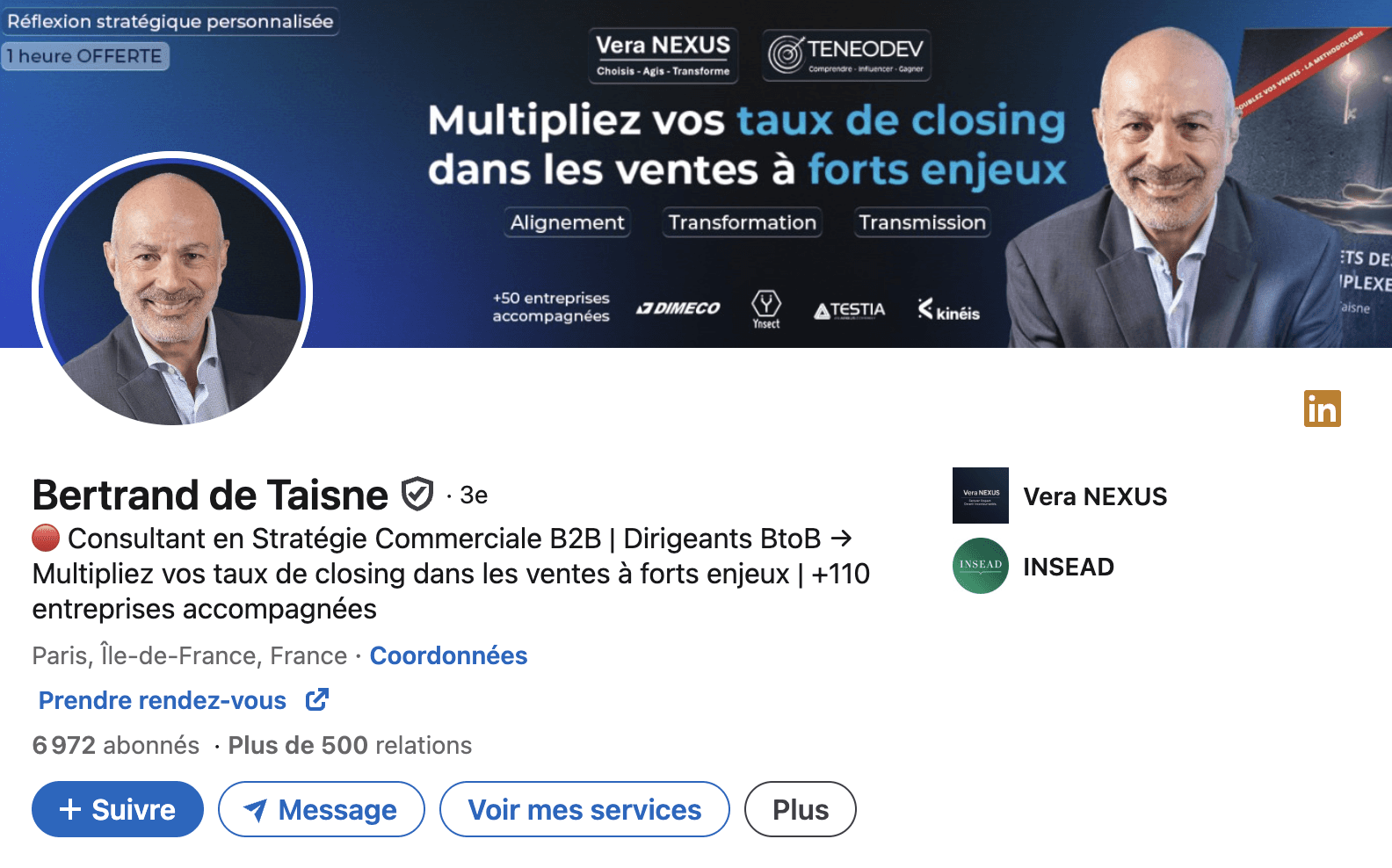The height and width of the screenshot is (868, 1392).
Task: Open the Voir mes services button
Action: pos(584,809)
